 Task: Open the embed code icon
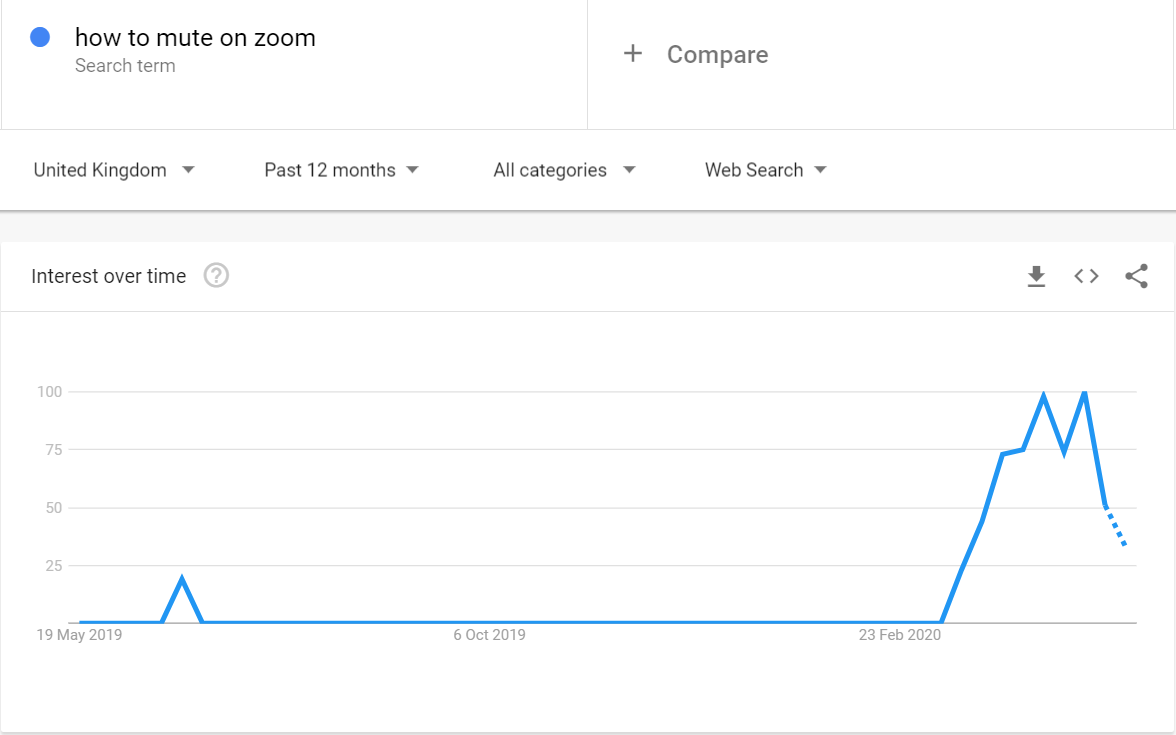pyautogui.click(x=1086, y=276)
